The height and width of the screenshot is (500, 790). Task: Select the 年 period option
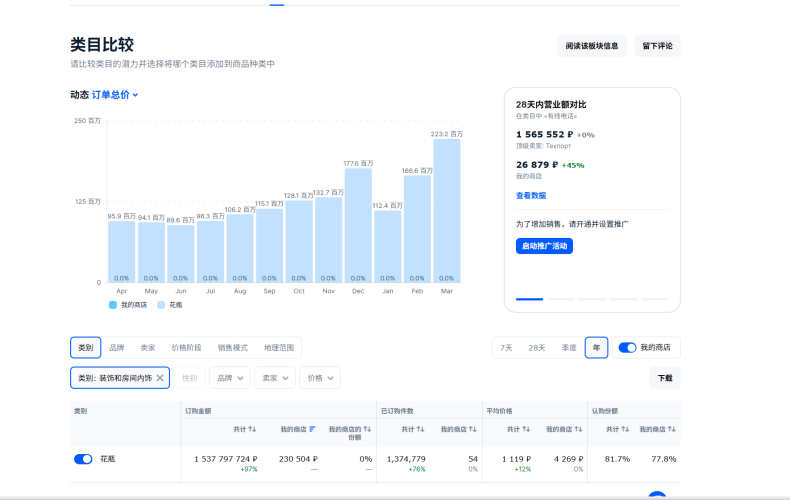coord(596,348)
